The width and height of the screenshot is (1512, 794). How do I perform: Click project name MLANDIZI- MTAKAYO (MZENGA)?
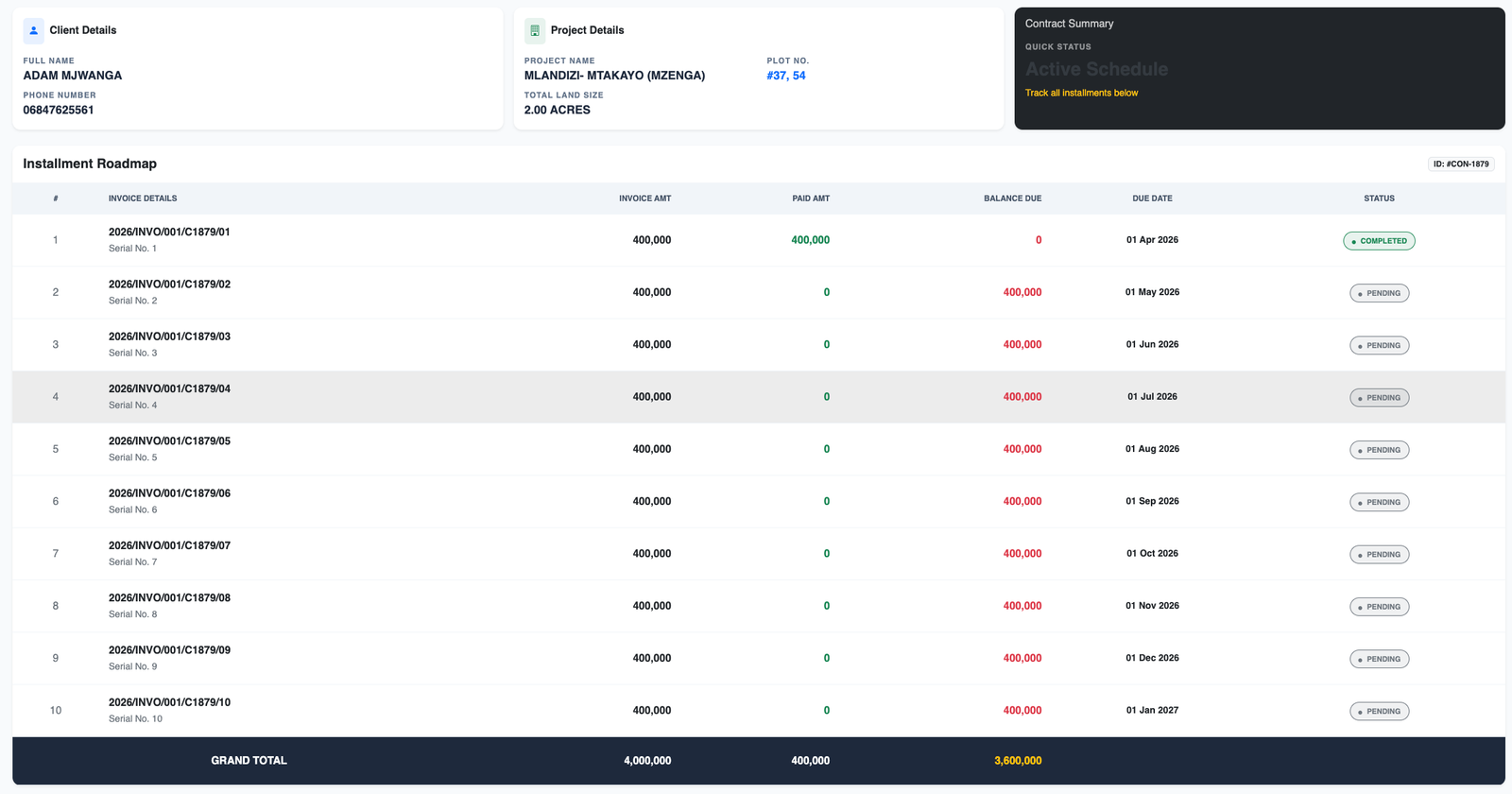[x=614, y=76]
